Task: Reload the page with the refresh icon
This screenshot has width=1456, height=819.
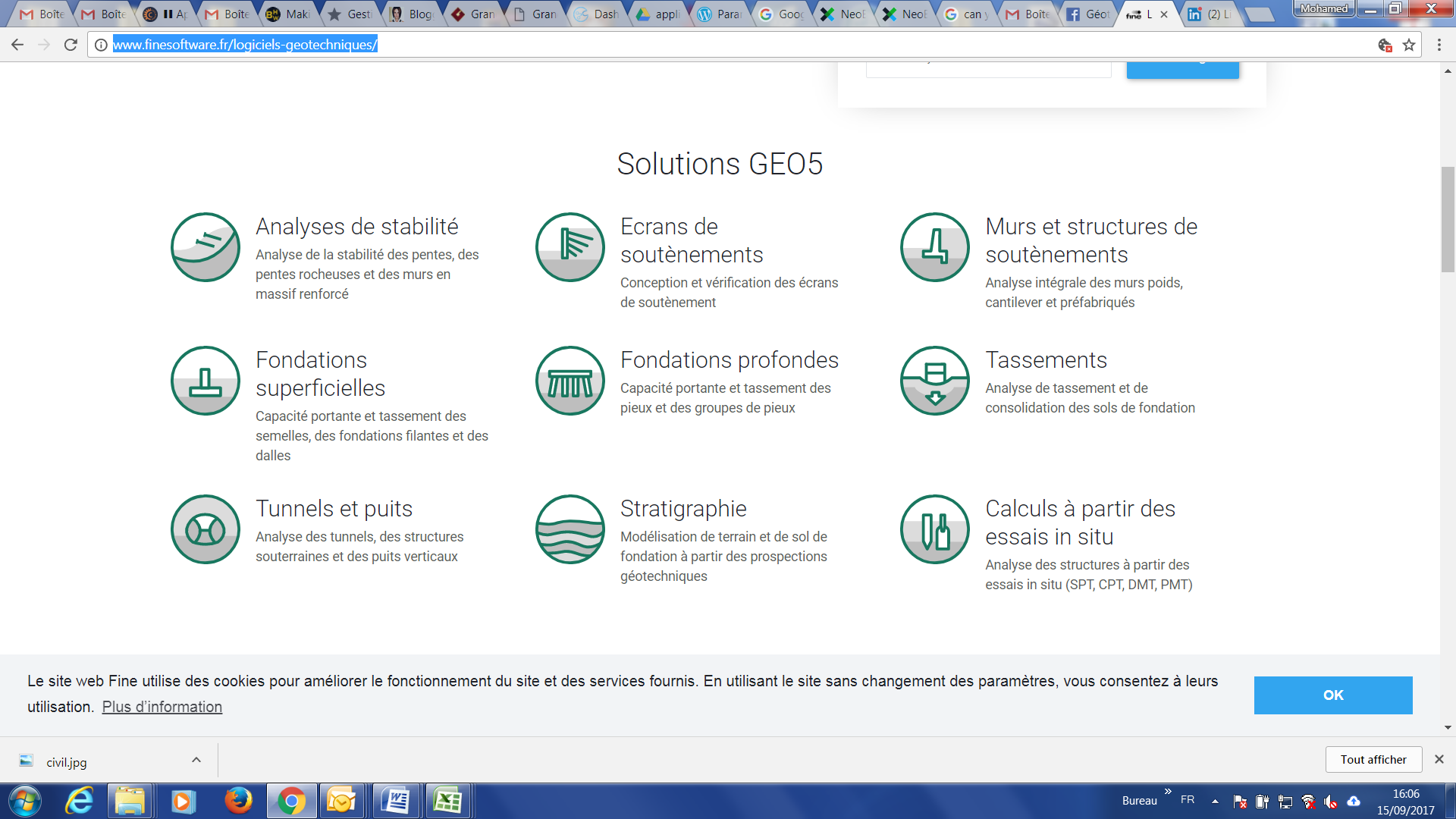Action: (71, 45)
